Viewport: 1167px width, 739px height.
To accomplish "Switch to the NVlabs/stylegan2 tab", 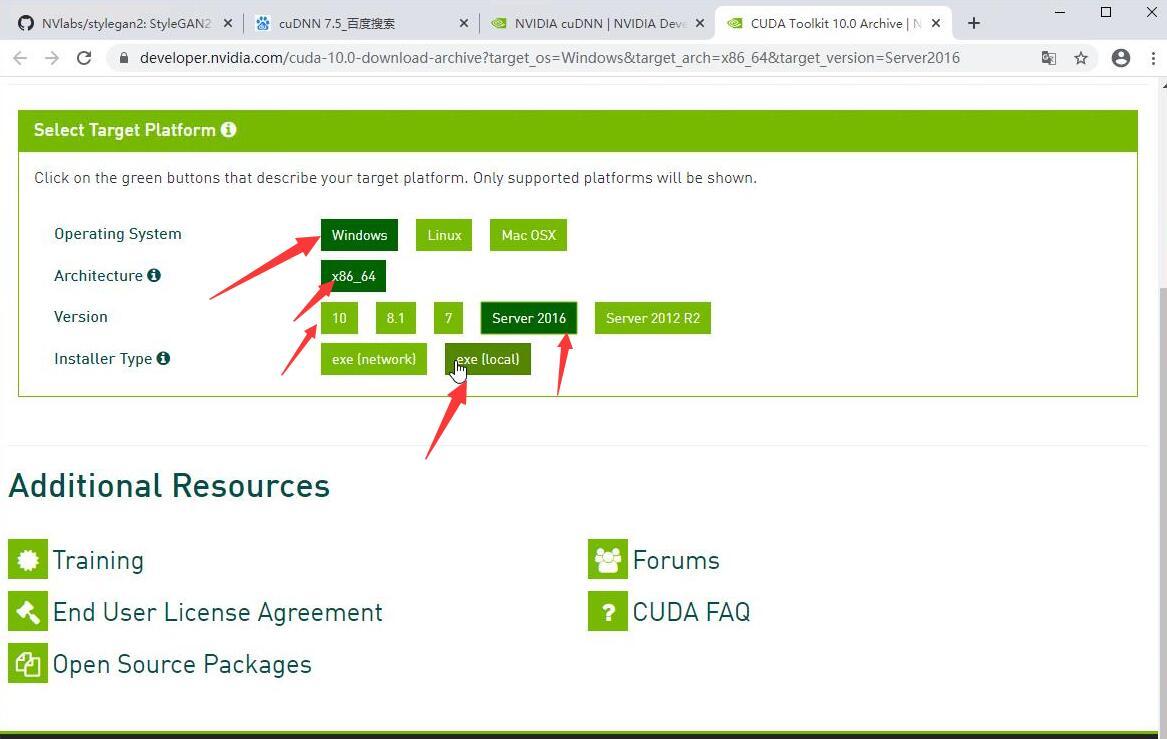I will 125,23.
